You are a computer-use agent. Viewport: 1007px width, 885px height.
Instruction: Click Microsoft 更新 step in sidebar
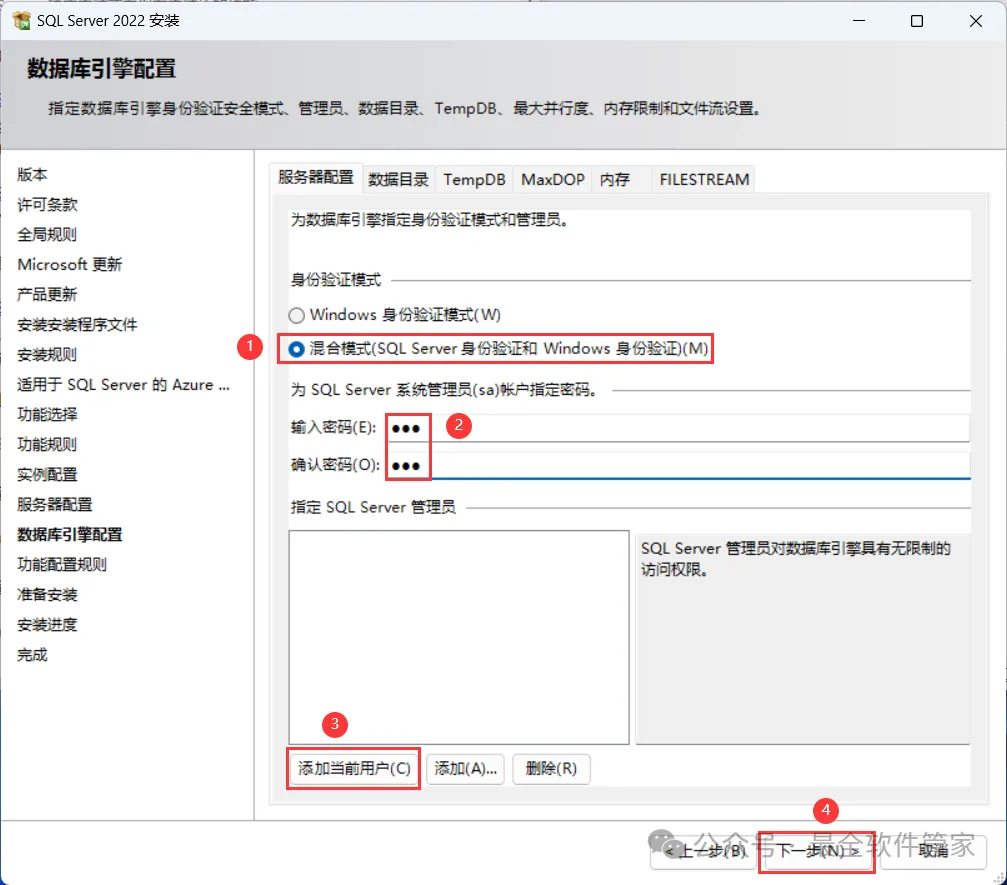tap(69, 265)
